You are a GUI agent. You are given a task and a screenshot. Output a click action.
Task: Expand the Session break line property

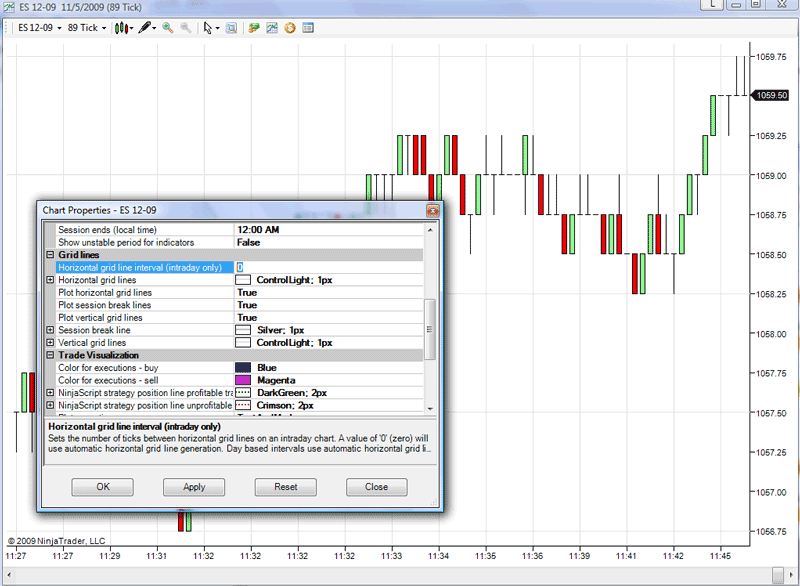(x=50, y=330)
